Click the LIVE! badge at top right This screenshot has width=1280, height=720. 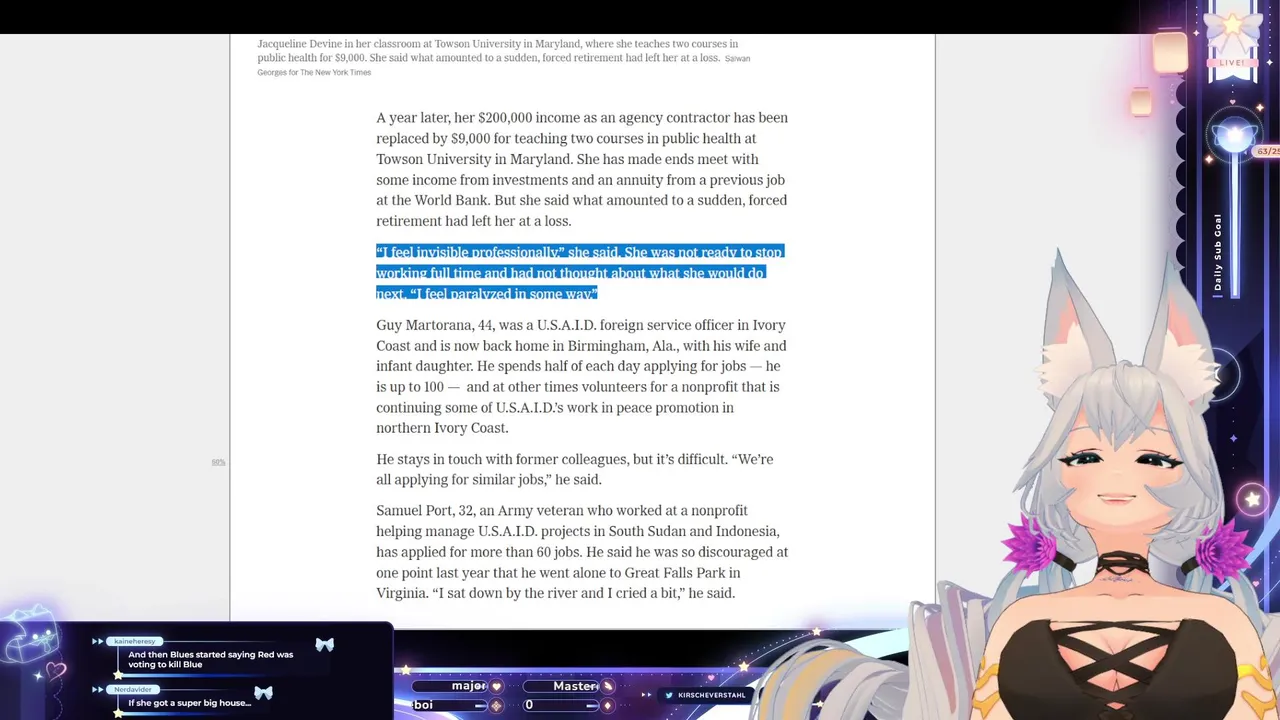1232,63
